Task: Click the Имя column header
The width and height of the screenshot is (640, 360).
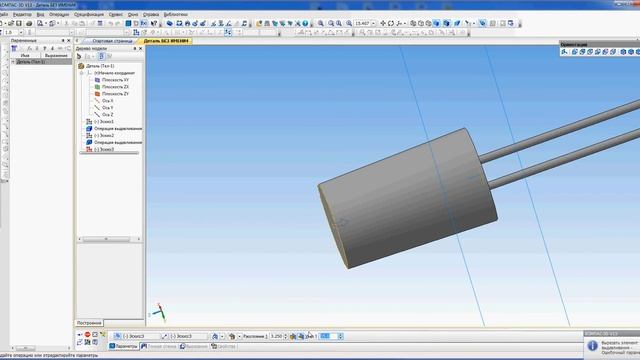Action: (x=25, y=55)
